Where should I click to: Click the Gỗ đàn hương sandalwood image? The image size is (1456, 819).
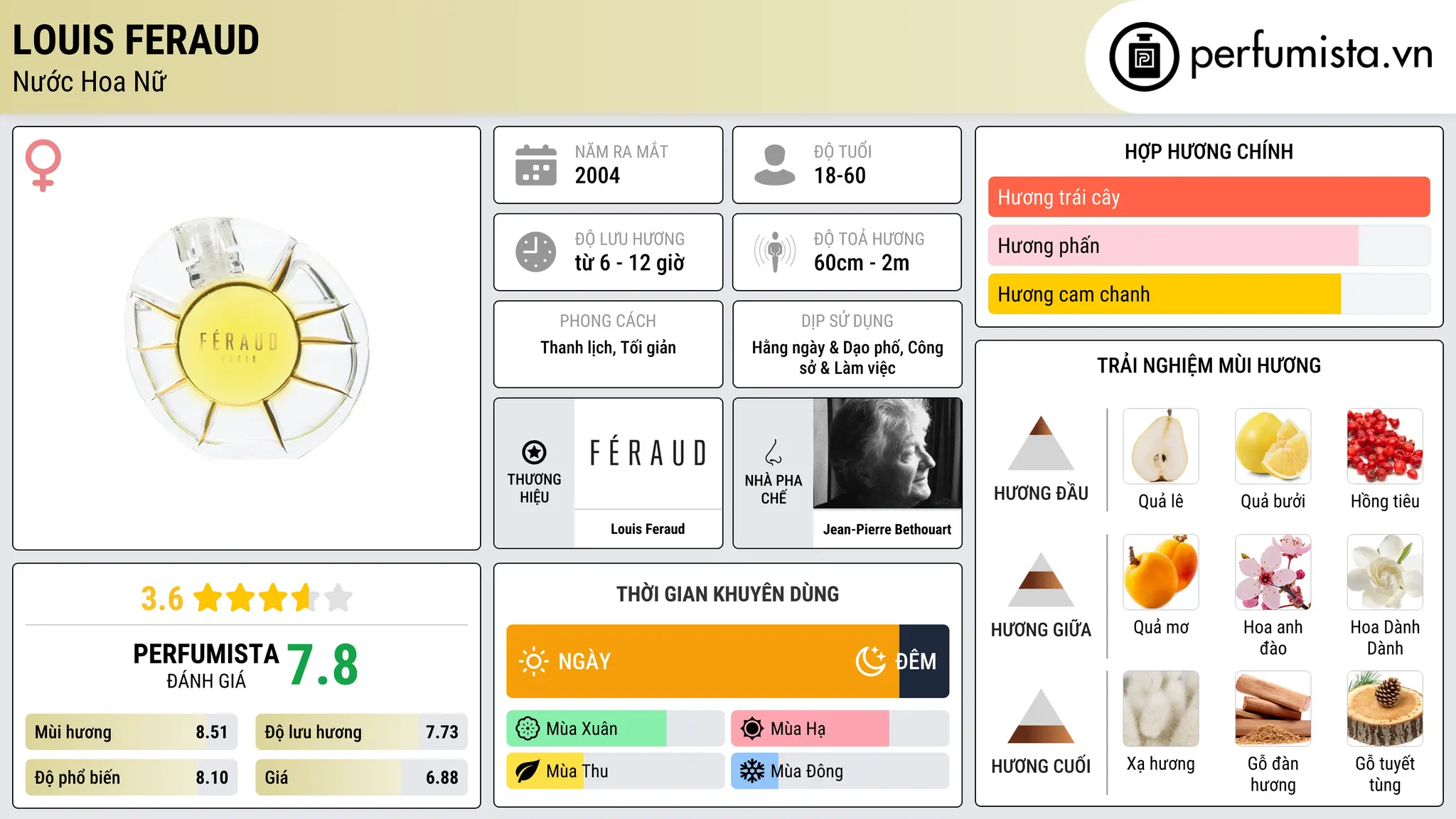coord(1273,709)
